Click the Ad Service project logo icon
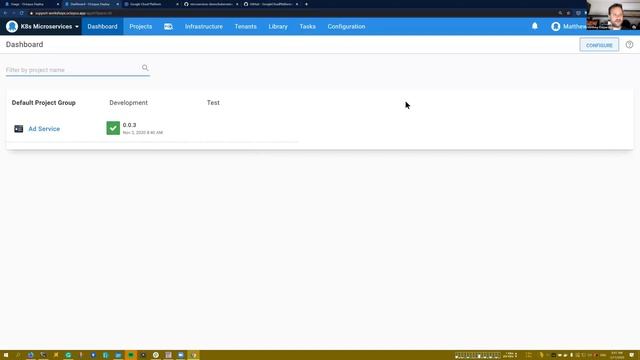This screenshot has width=640, height=360. [19, 129]
